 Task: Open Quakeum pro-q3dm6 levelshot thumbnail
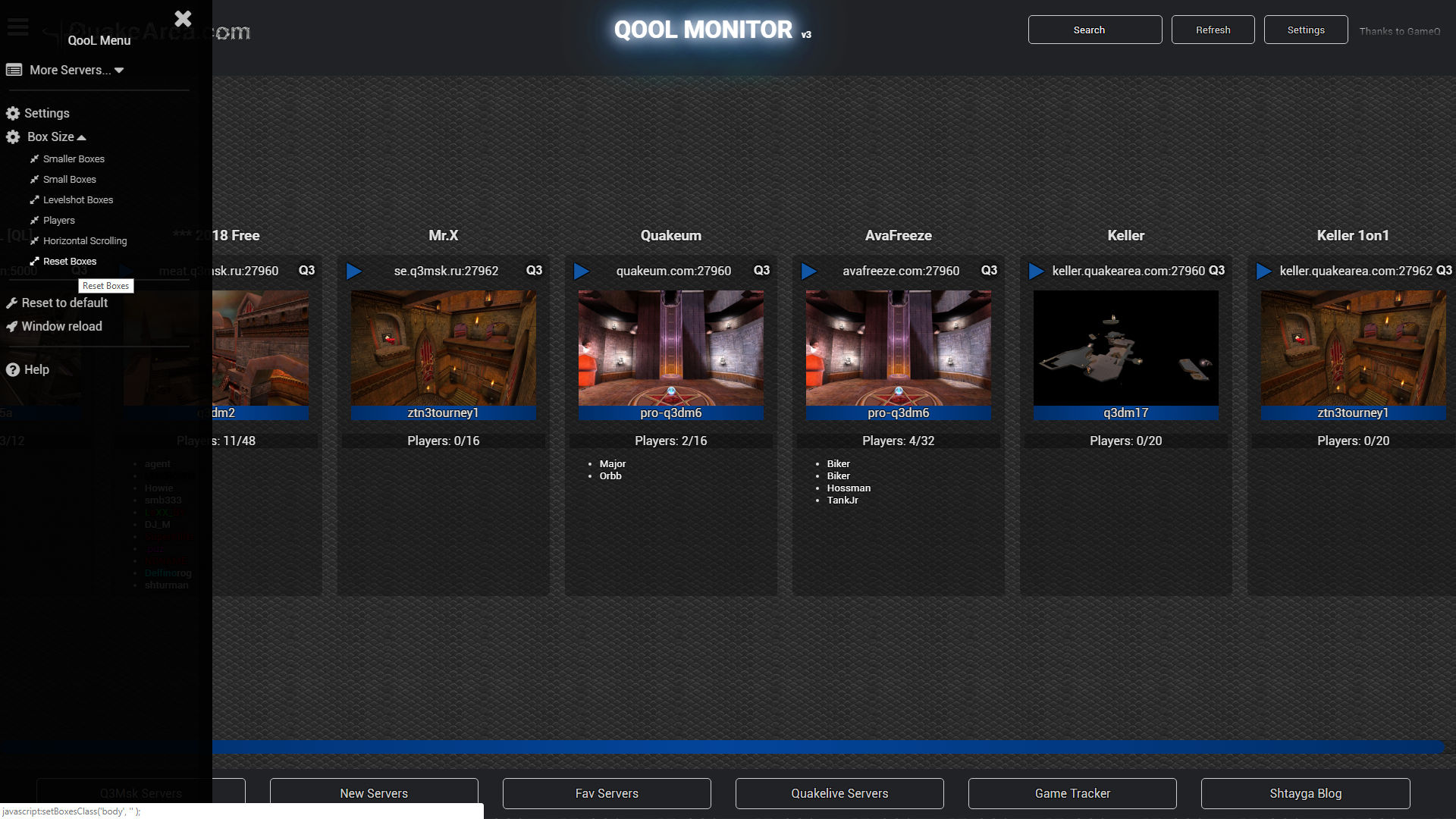(671, 348)
